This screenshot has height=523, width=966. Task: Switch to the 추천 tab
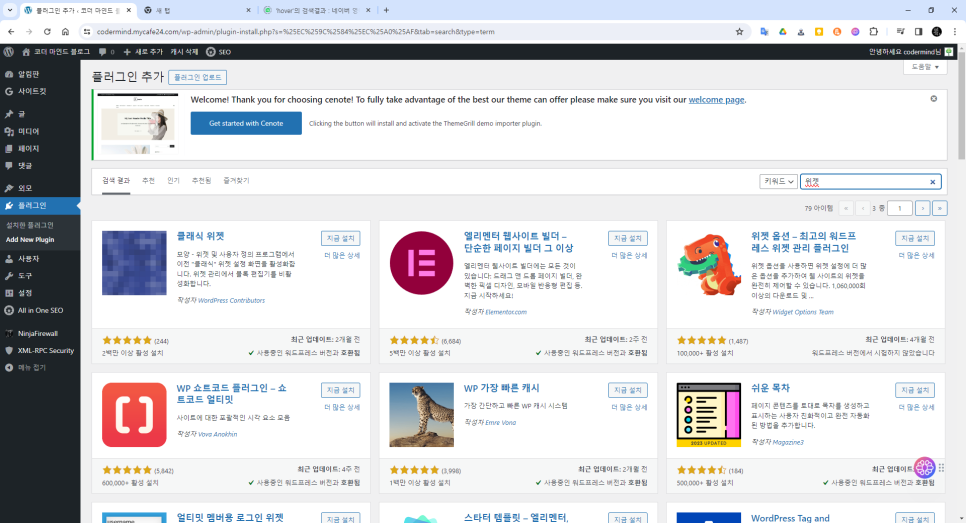[148, 180]
